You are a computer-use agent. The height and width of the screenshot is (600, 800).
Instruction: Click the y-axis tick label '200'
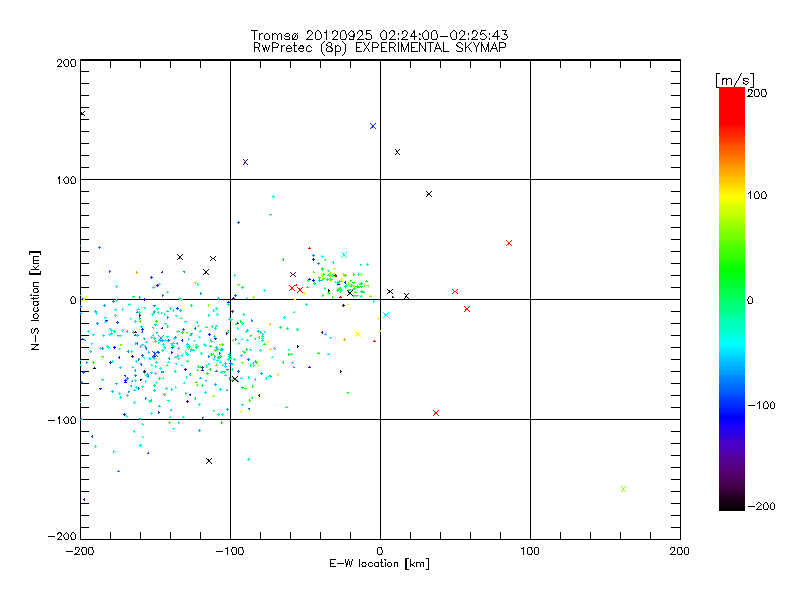click(66, 63)
